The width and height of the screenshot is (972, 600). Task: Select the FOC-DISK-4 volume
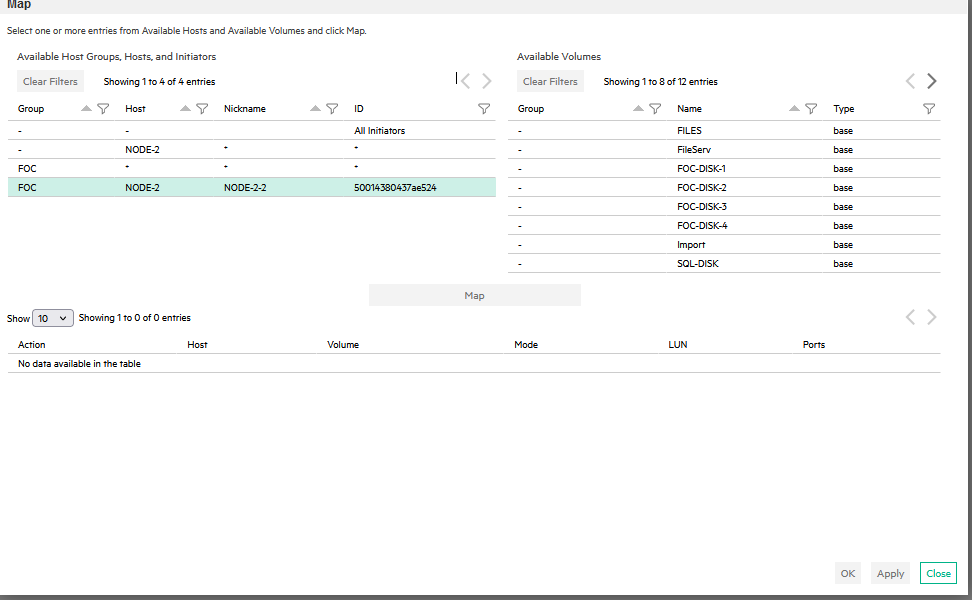(724, 226)
